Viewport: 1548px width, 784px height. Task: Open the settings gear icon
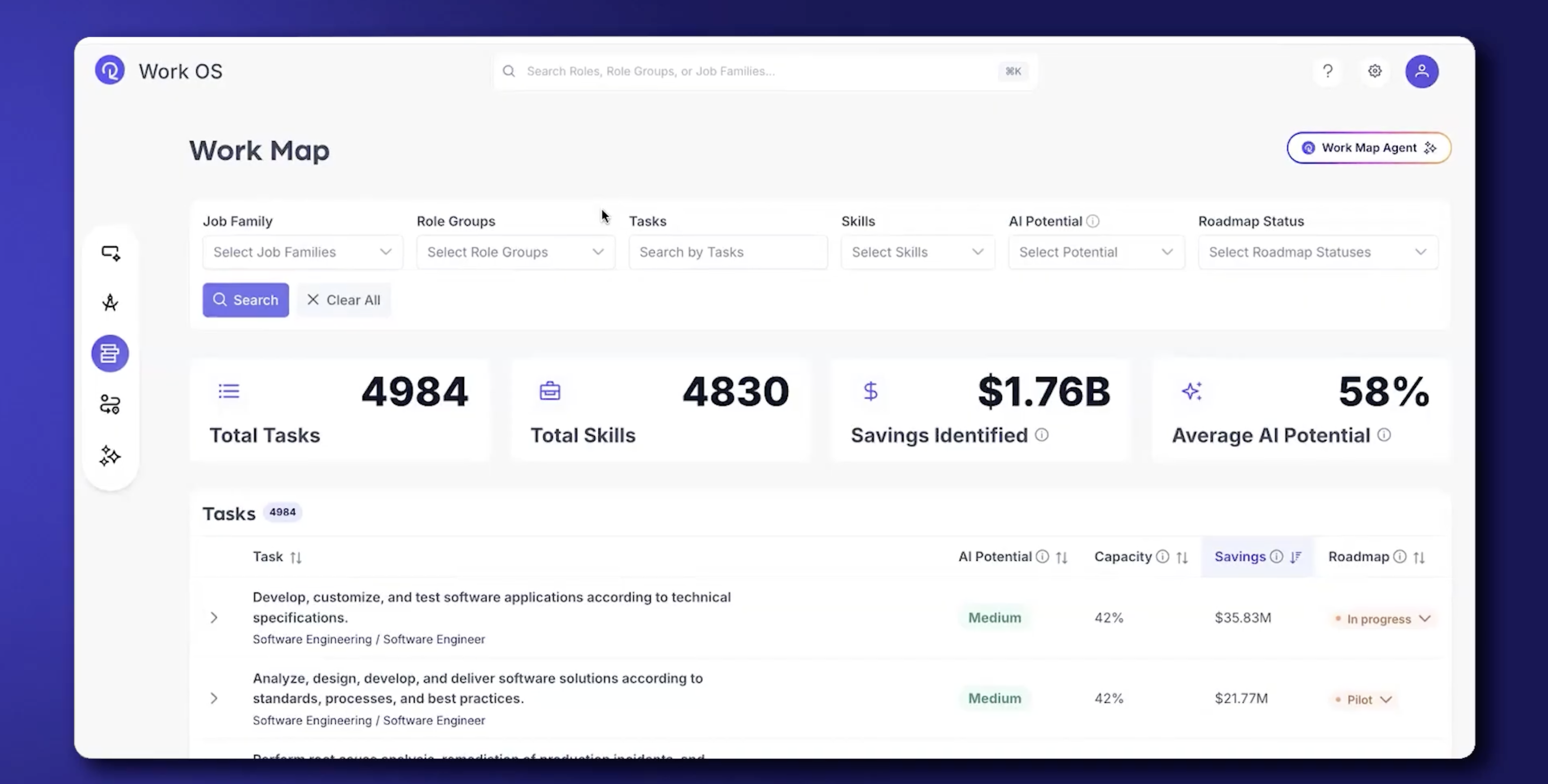tap(1375, 71)
